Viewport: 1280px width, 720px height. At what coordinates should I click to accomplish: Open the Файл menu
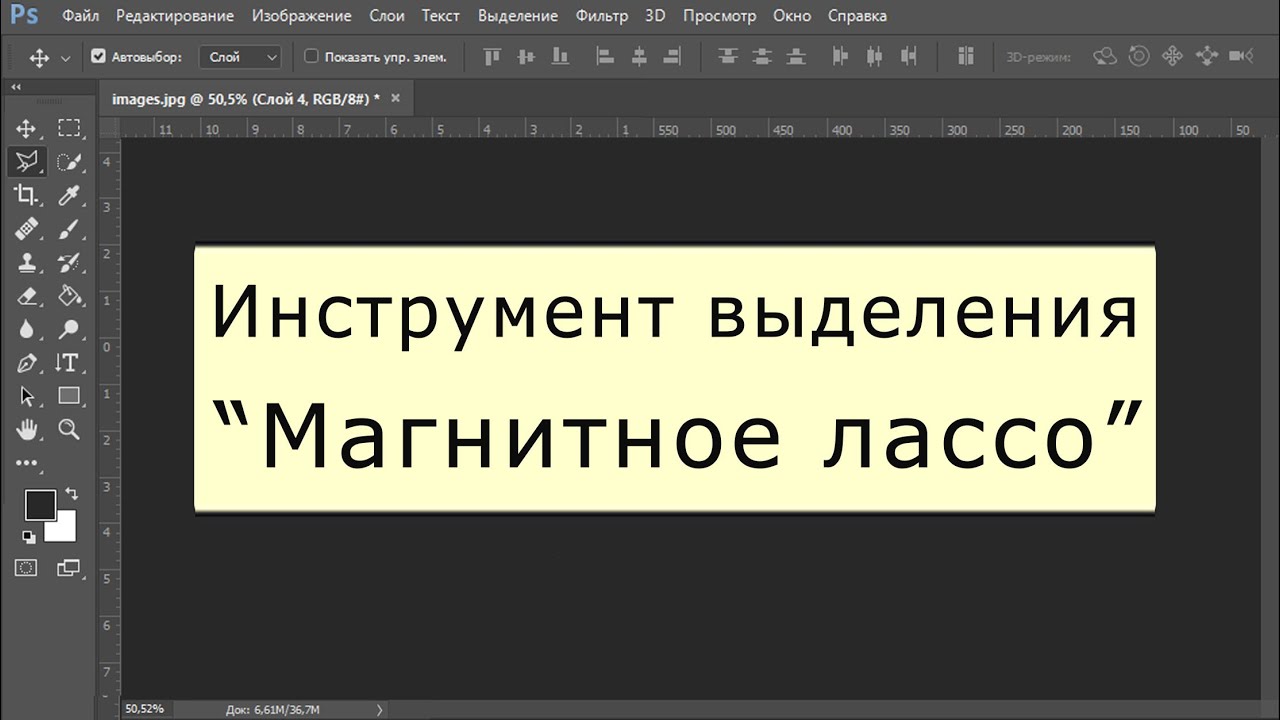(79, 16)
